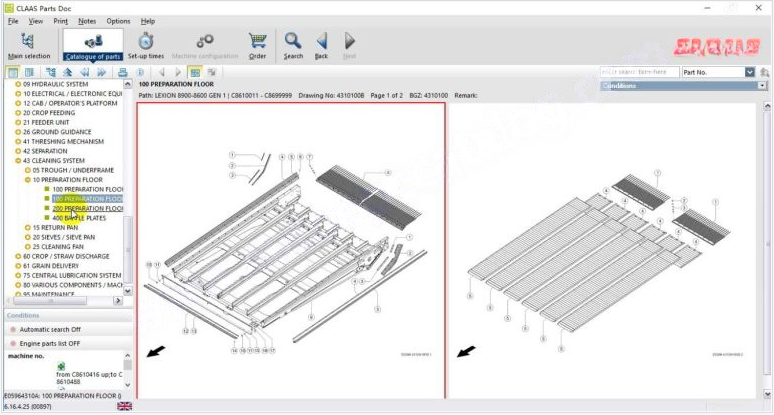This screenshot has height=415, width=774.
Task: Select the Catalogue of parts button
Action: pos(93,45)
